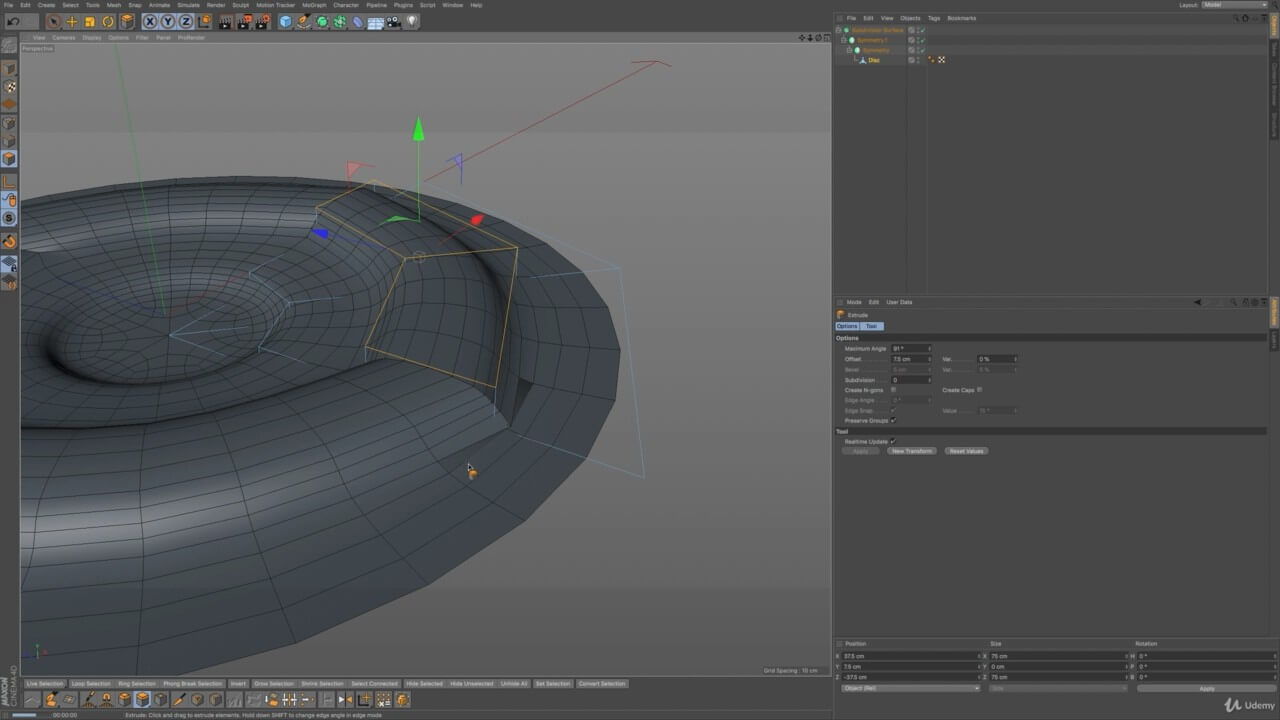Screen dimensions: 1280x720
Task: Switch to the Tool tab in Attributes
Action: pyautogui.click(x=871, y=326)
